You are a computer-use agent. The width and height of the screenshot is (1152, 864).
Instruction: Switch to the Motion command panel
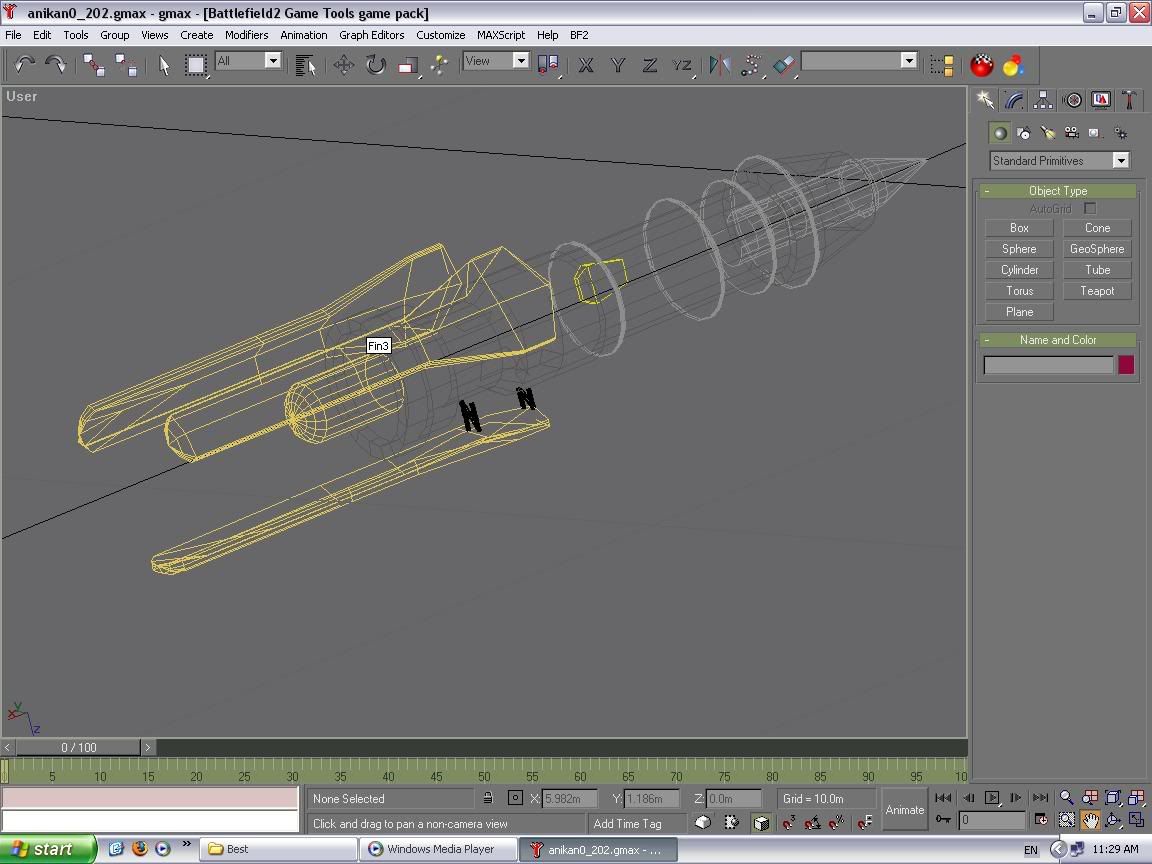(x=1072, y=100)
